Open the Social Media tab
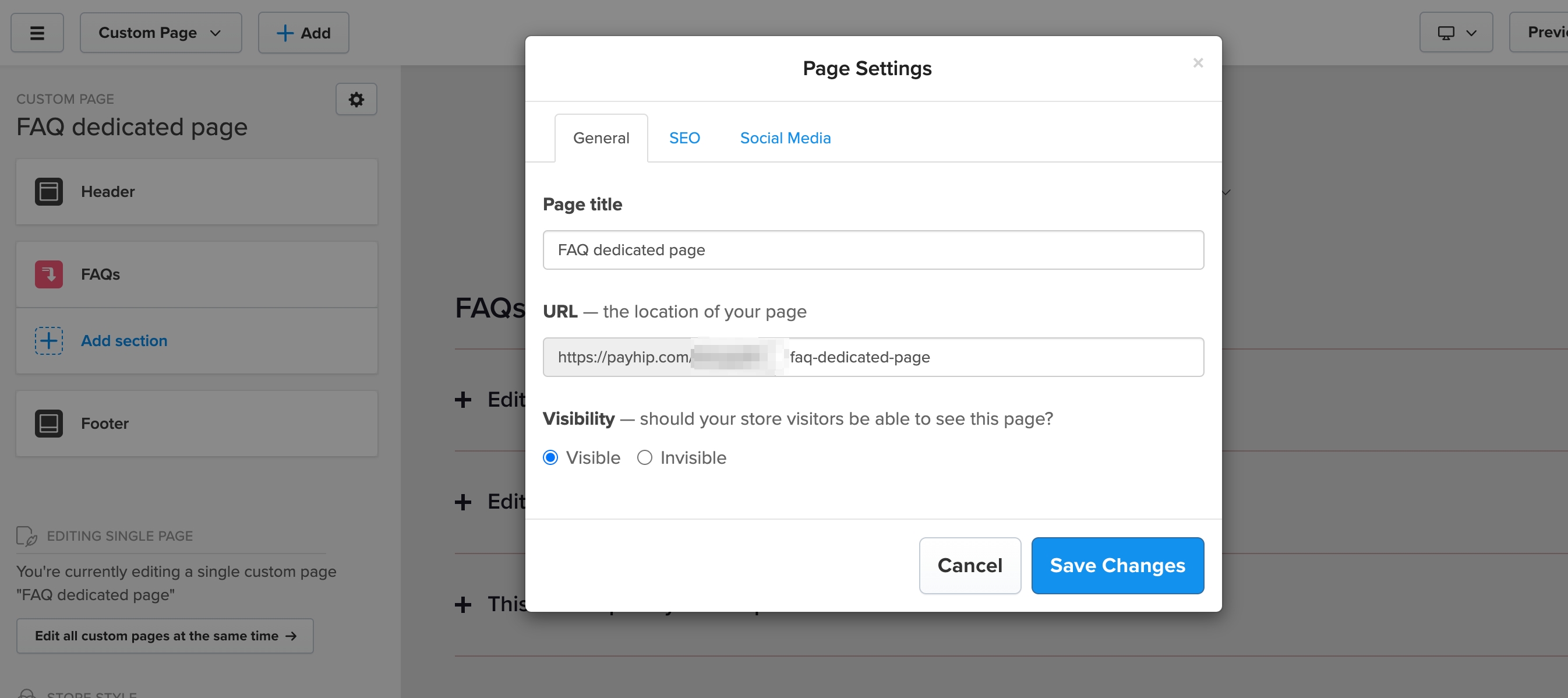 [x=785, y=138]
